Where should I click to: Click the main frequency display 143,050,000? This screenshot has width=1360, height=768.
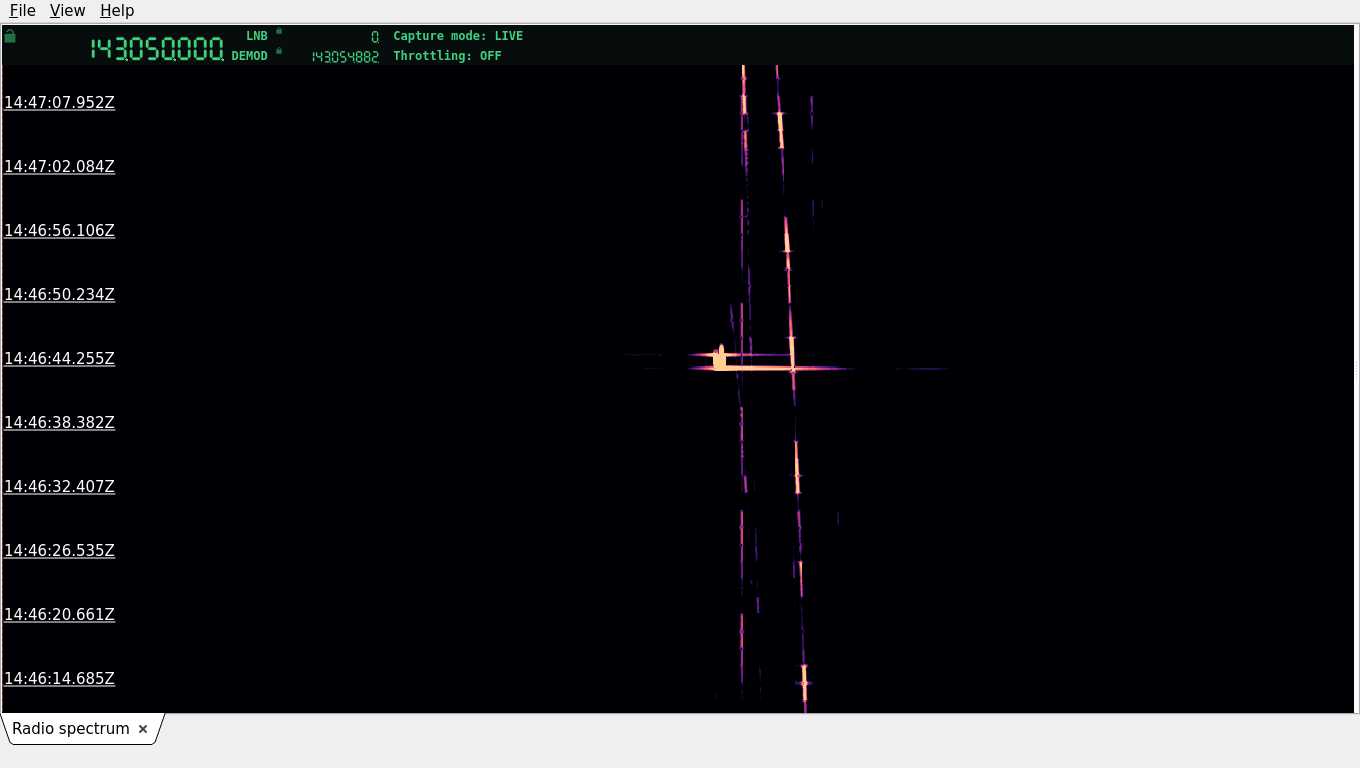(x=157, y=49)
